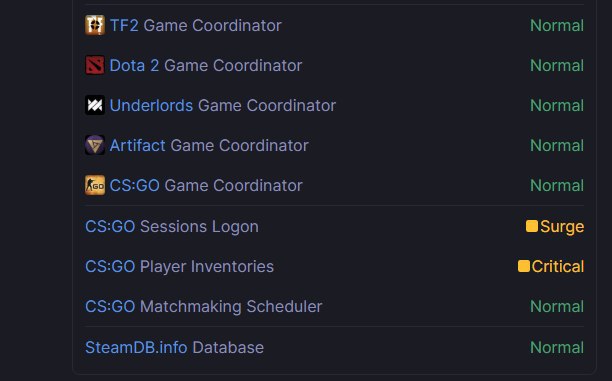Click the yellow square beside Critical
The height and width of the screenshot is (381, 612).
point(523,266)
